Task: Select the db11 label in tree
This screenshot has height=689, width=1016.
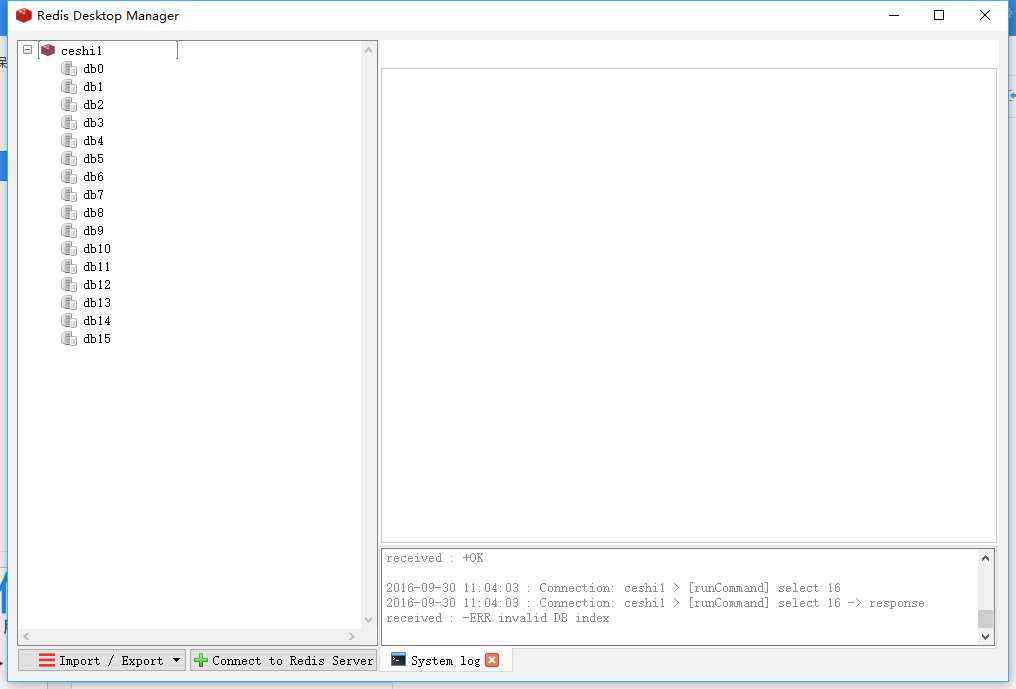Action: 97,266
